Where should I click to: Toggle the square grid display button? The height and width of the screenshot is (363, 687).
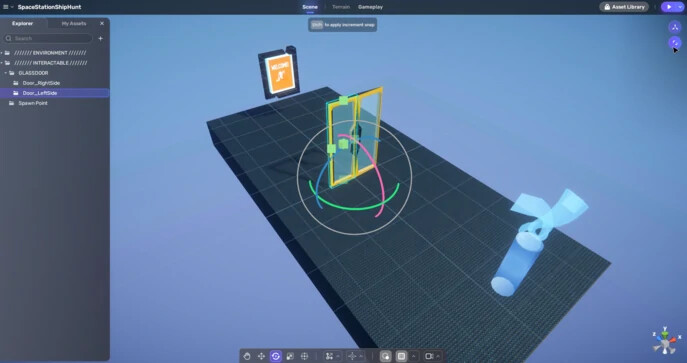401,356
